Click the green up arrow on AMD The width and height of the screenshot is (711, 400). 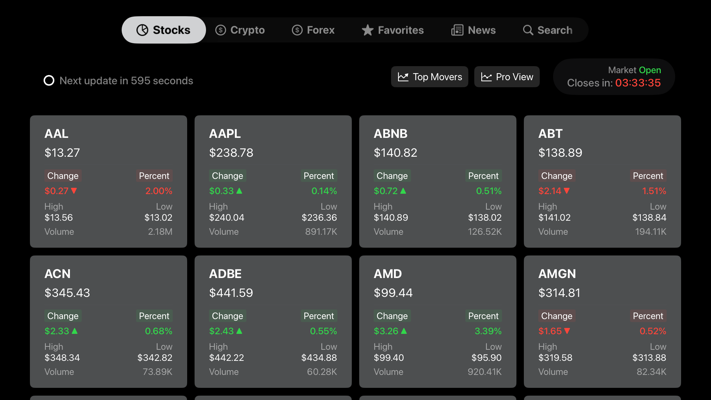click(x=404, y=331)
